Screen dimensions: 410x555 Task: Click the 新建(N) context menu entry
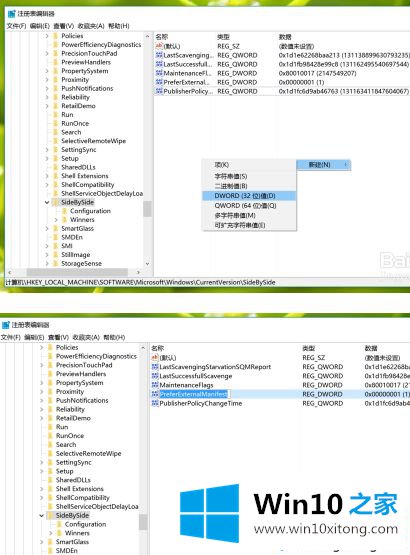click(x=324, y=165)
